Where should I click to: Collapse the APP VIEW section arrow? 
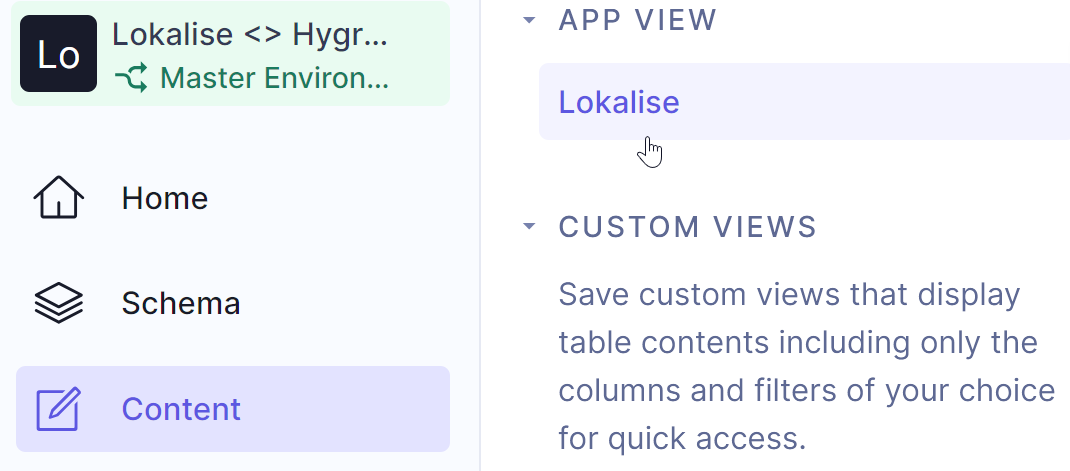529,20
